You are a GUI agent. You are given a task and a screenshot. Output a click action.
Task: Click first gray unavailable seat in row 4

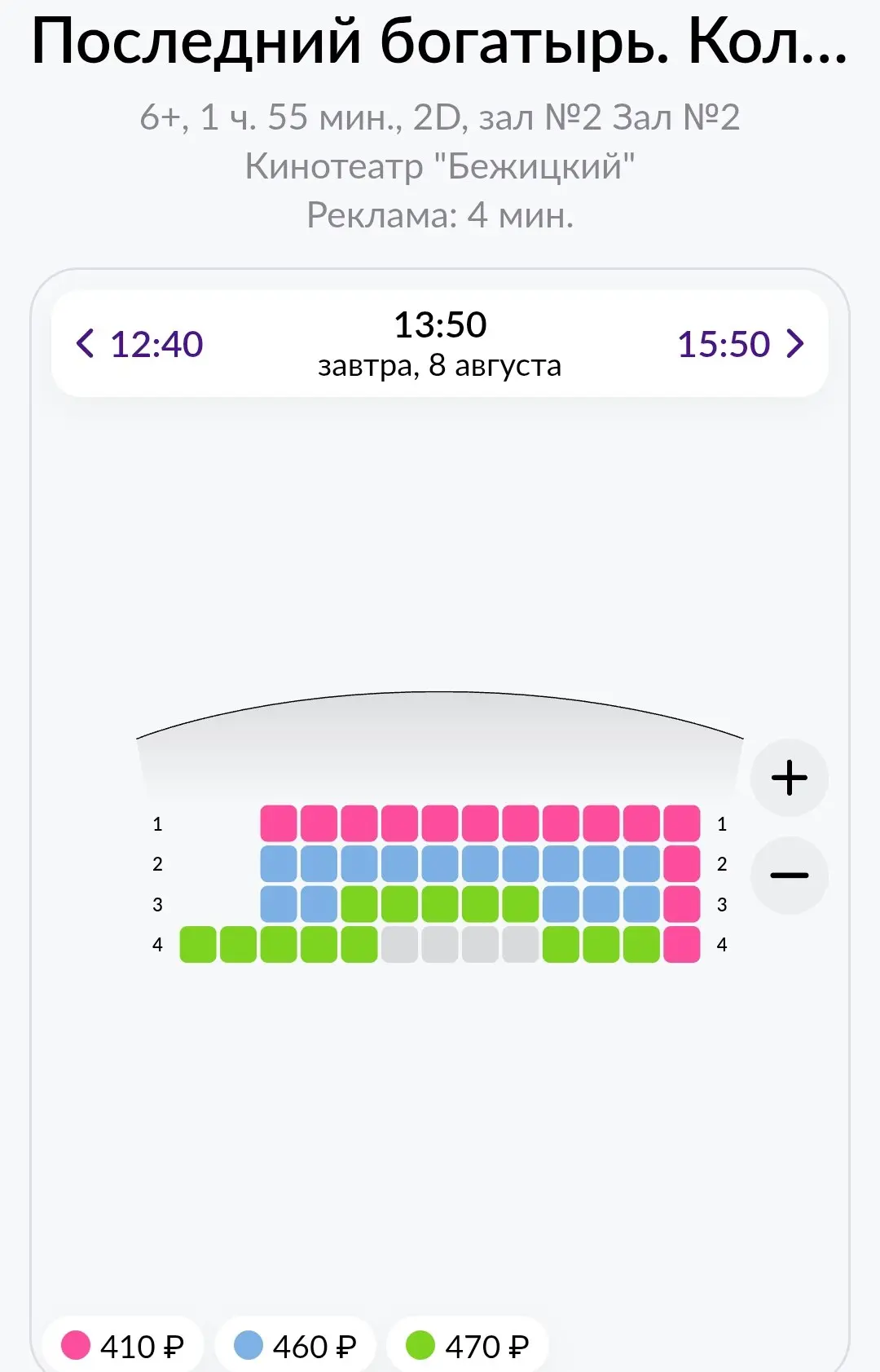(399, 944)
